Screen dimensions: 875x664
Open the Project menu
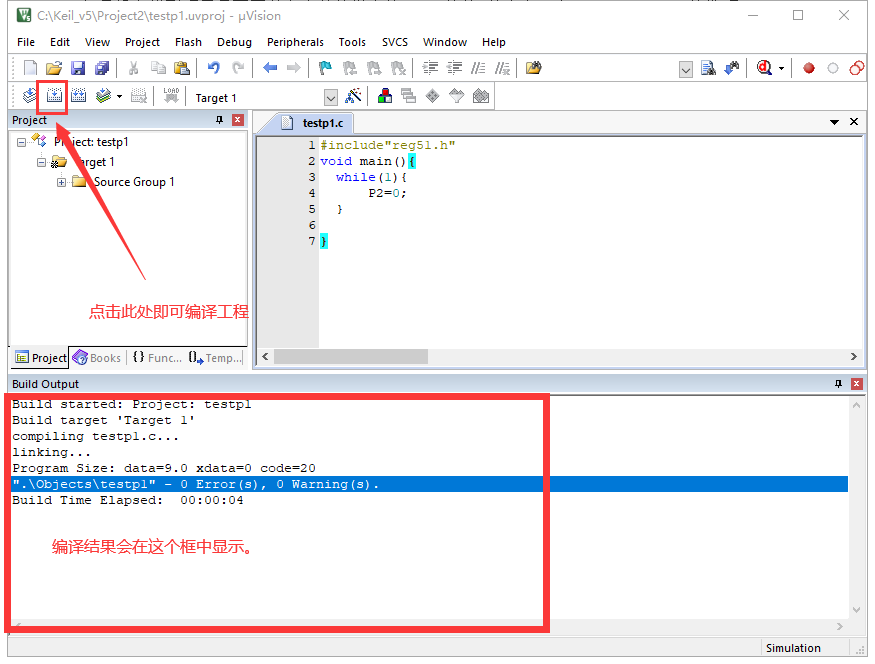click(x=142, y=42)
